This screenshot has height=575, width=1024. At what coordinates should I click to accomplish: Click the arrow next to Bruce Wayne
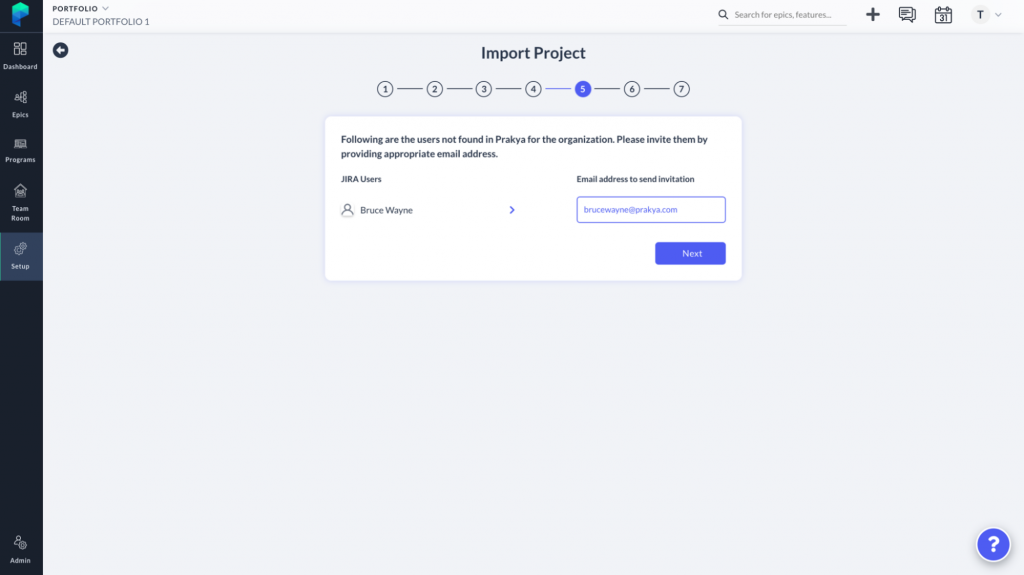[512, 210]
